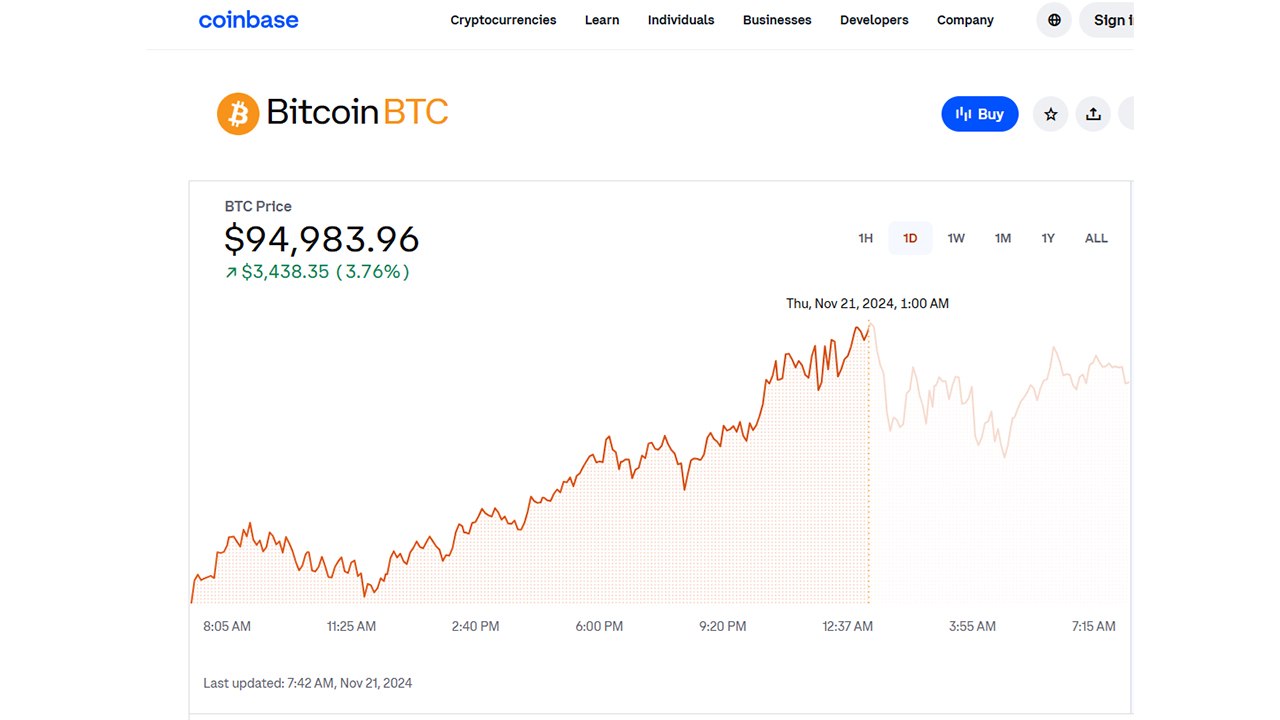
Task: Click the orange Bitcoin coin icon
Action: pyautogui.click(x=238, y=113)
